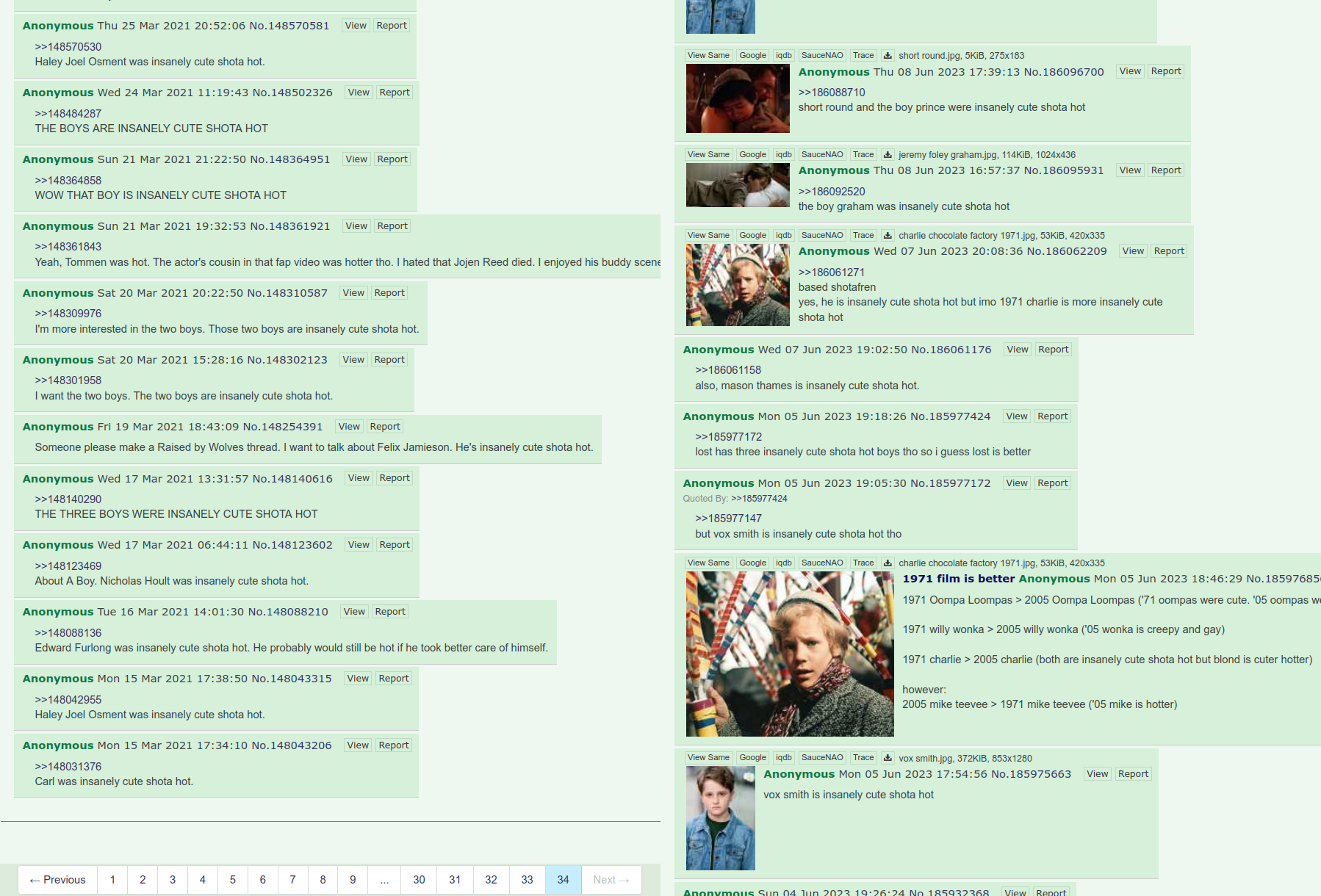The image size is (1321, 896).
Task: Report post No.148088210
Action: click(390, 612)
